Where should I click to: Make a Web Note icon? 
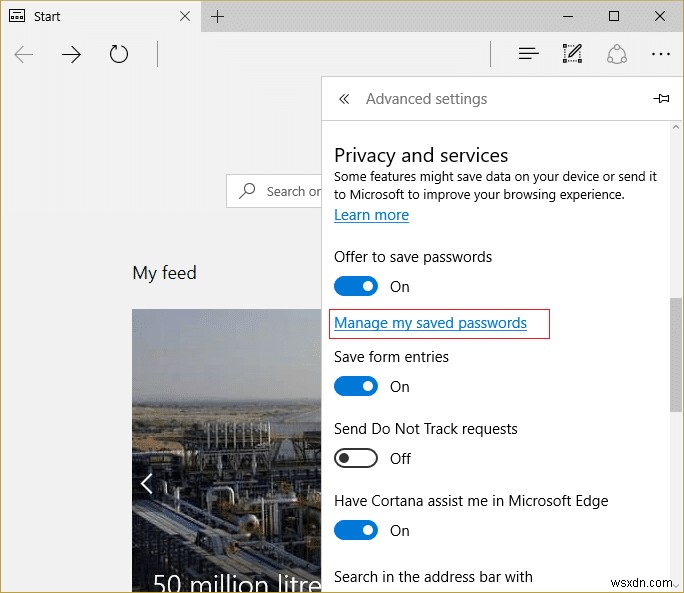573,55
